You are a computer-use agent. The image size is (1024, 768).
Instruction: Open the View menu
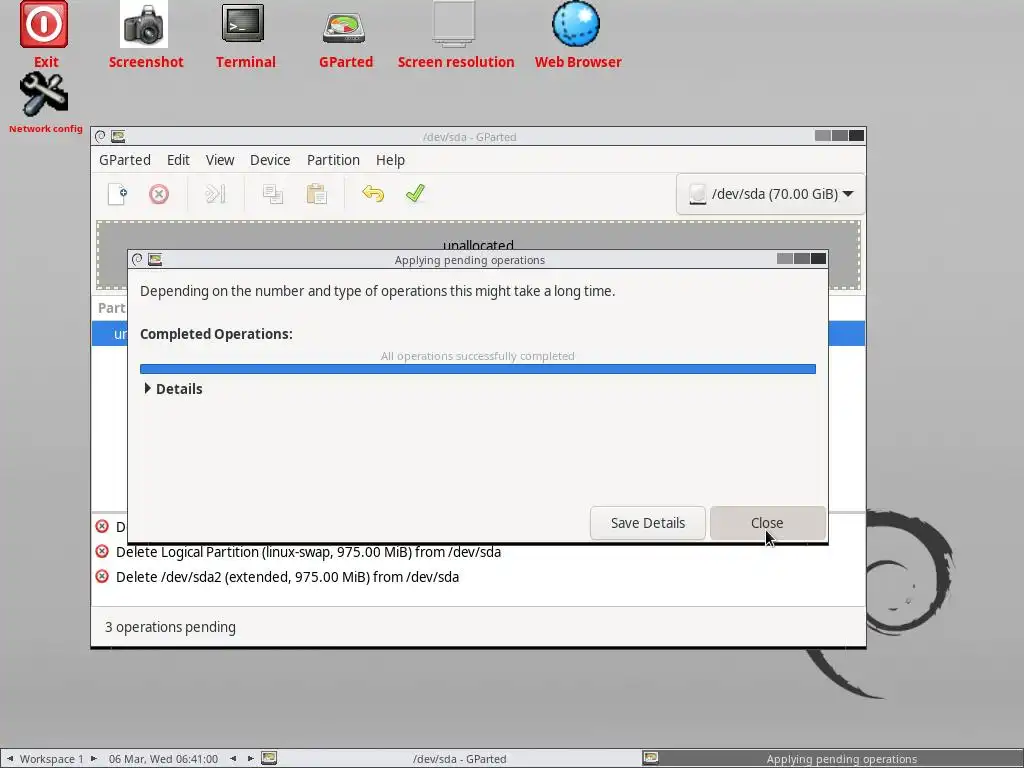click(220, 160)
